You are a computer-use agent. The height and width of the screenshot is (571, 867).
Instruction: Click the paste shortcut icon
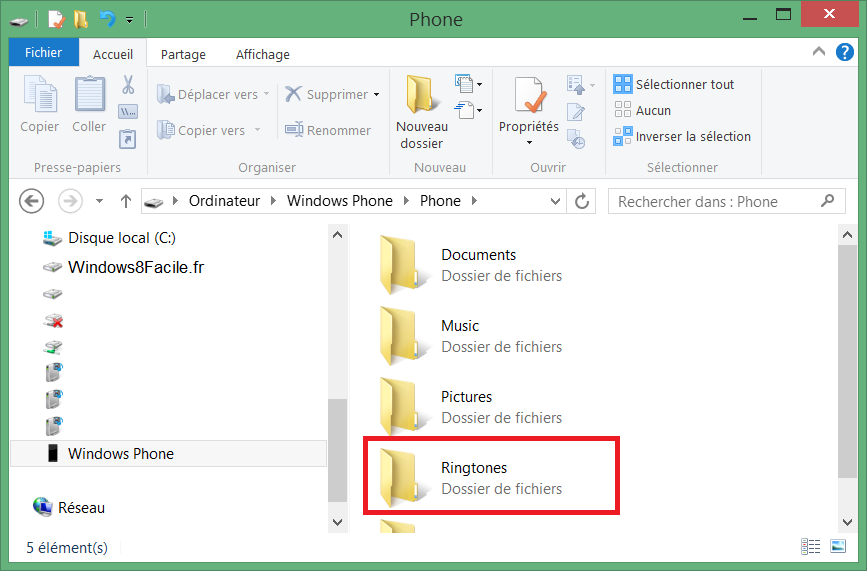pyautogui.click(x=128, y=139)
